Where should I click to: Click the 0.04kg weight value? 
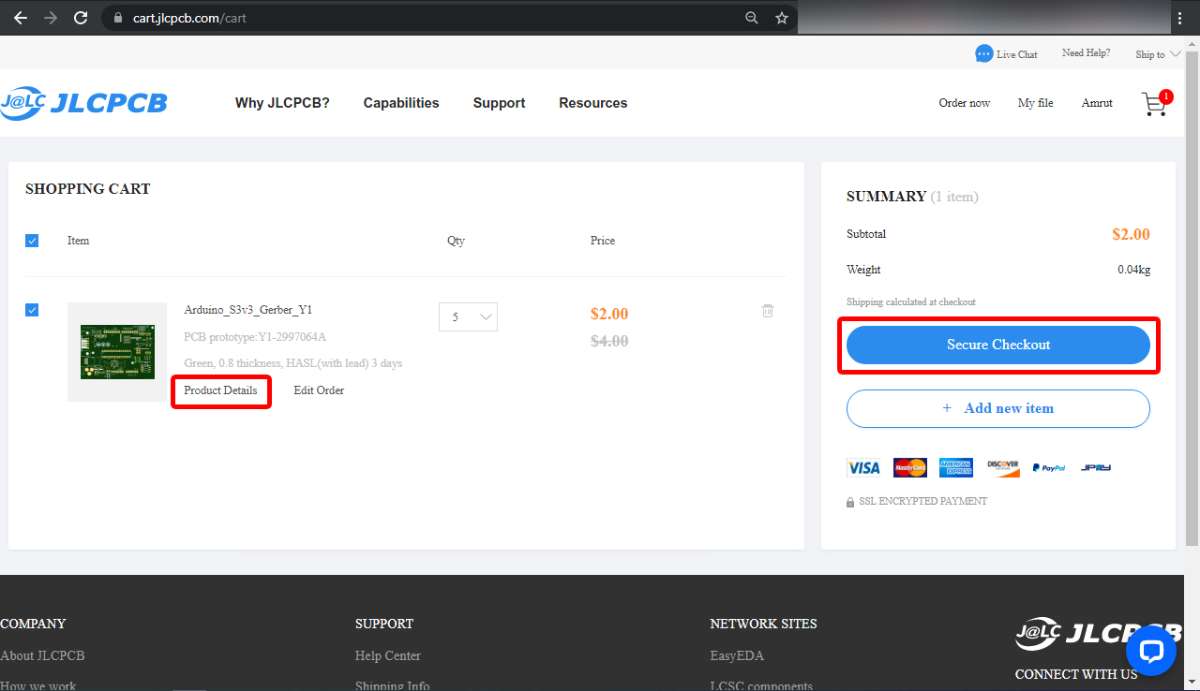(1134, 270)
